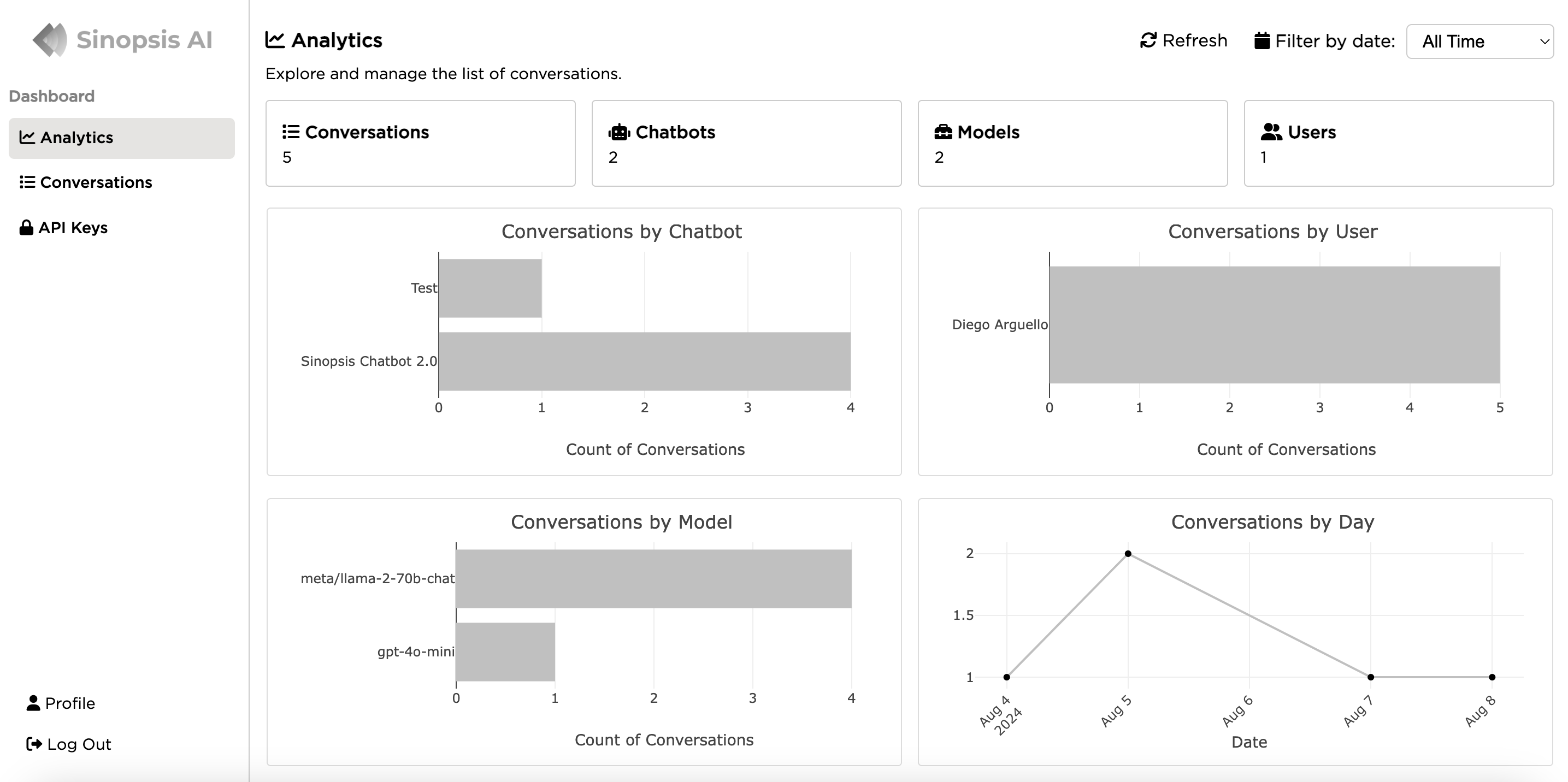This screenshot has height=782, width=1568.
Task: Click the Sinopsis Chatbot 2.0 bar
Action: 644,361
